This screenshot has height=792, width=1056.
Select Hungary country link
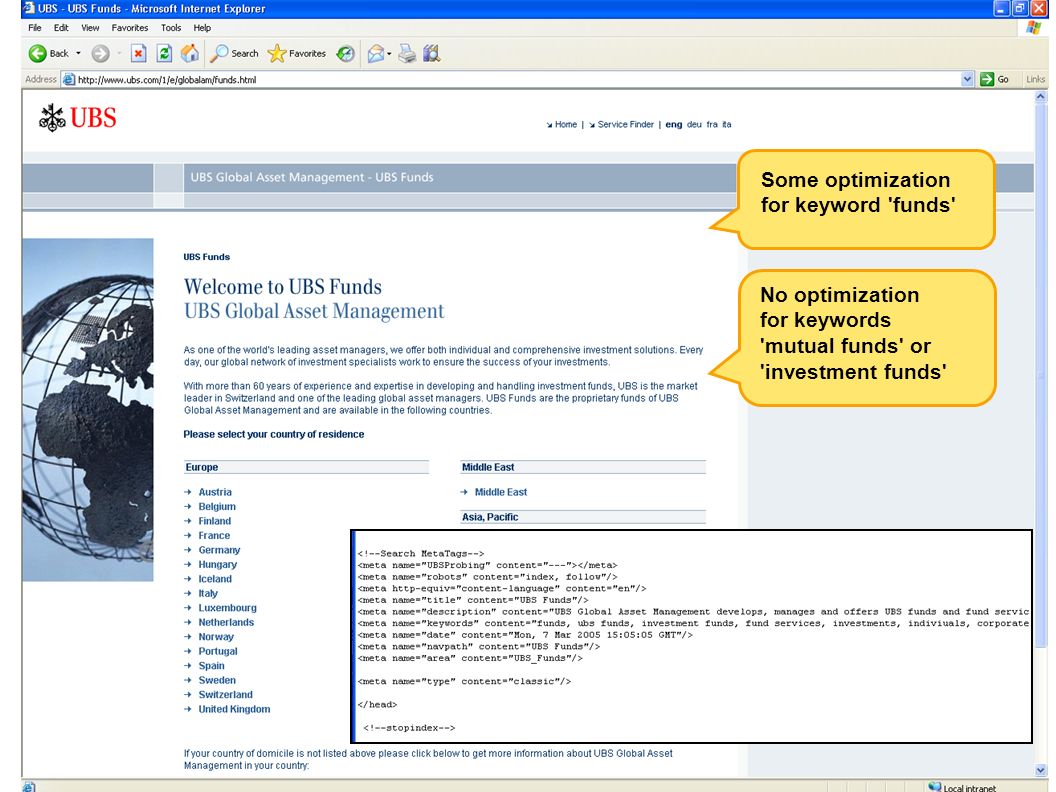tap(218, 564)
